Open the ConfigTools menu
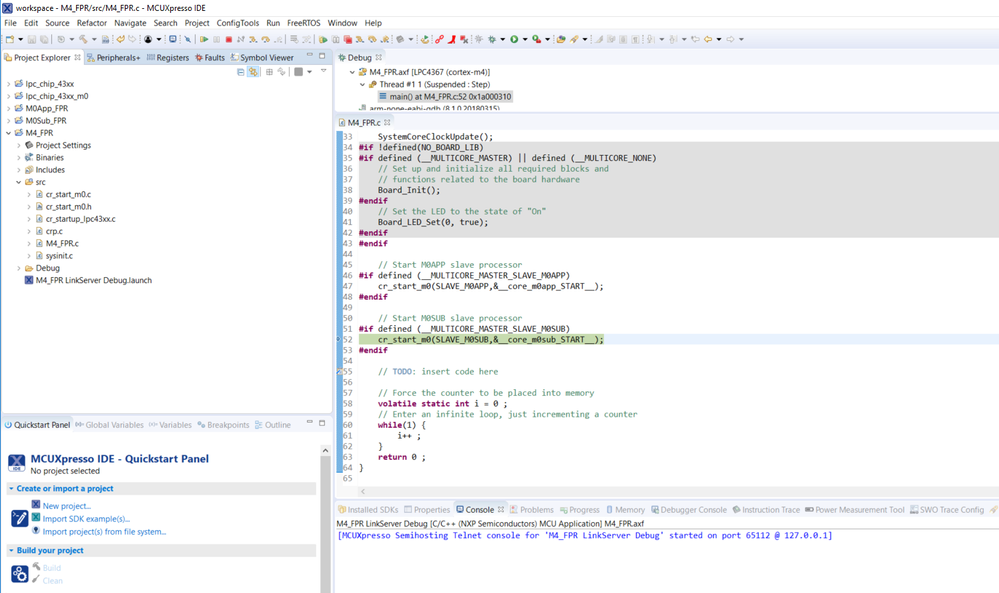999x593 pixels. click(x=238, y=23)
